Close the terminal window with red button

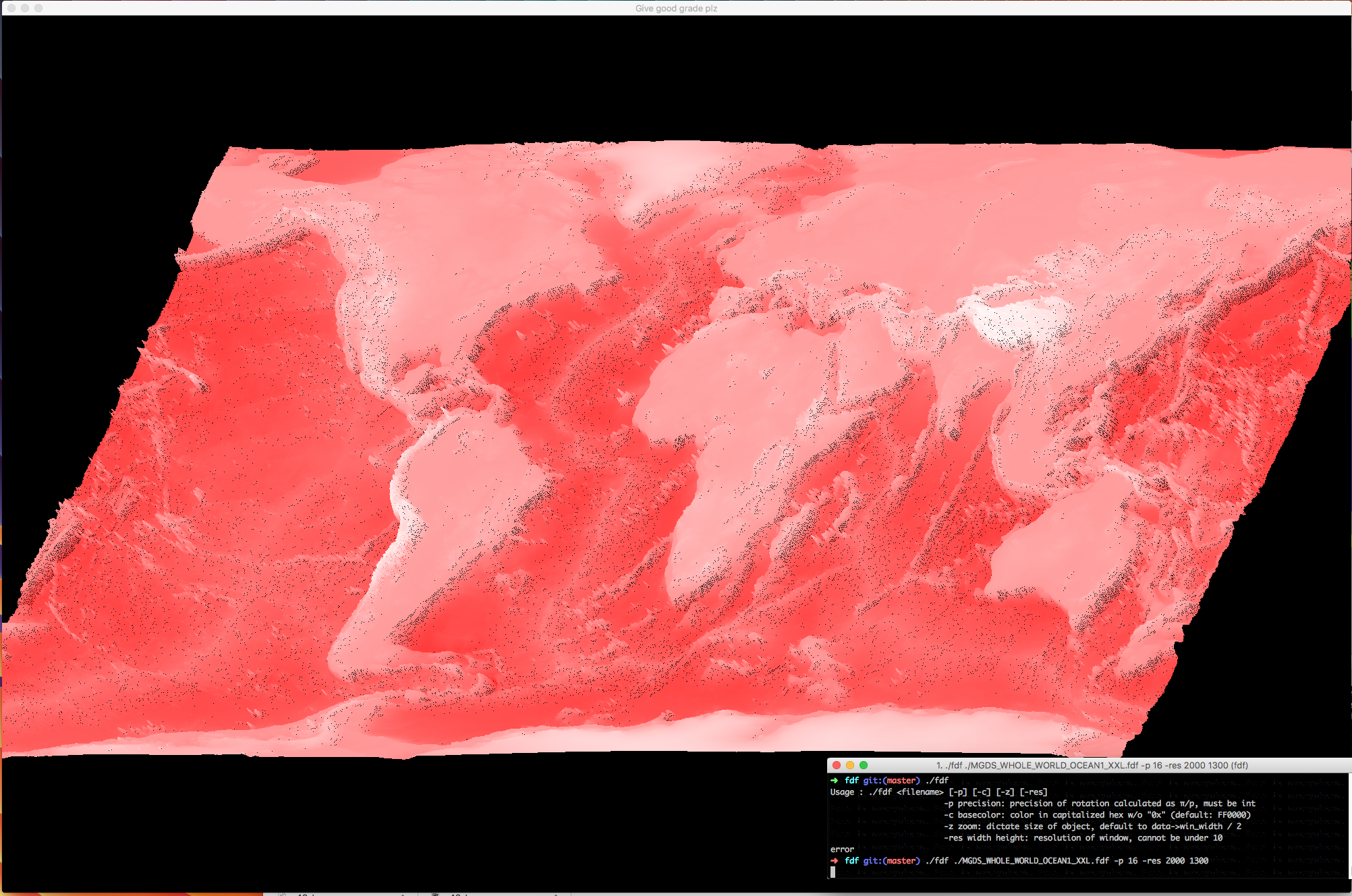coord(837,765)
